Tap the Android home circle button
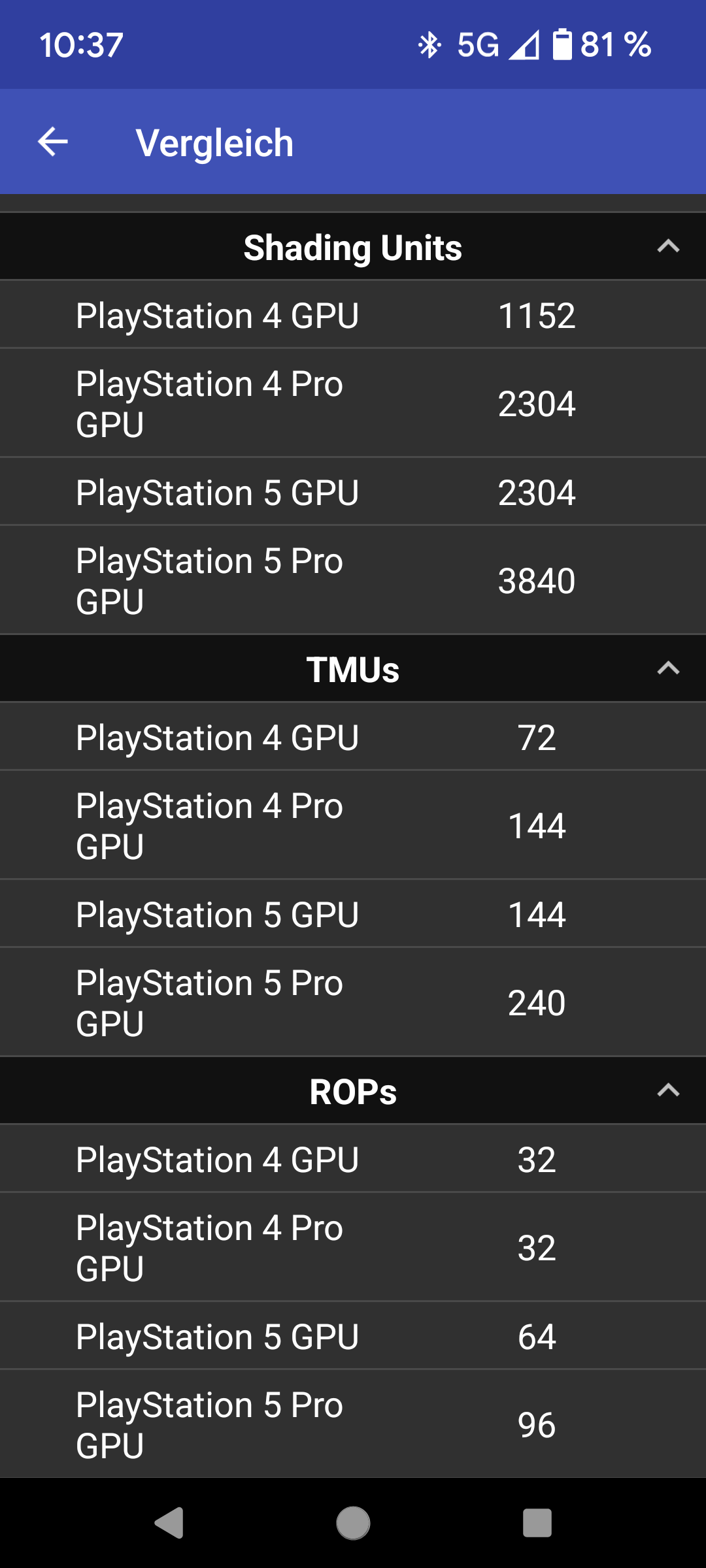This screenshot has width=706, height=1568. [x=353, y=1524]
